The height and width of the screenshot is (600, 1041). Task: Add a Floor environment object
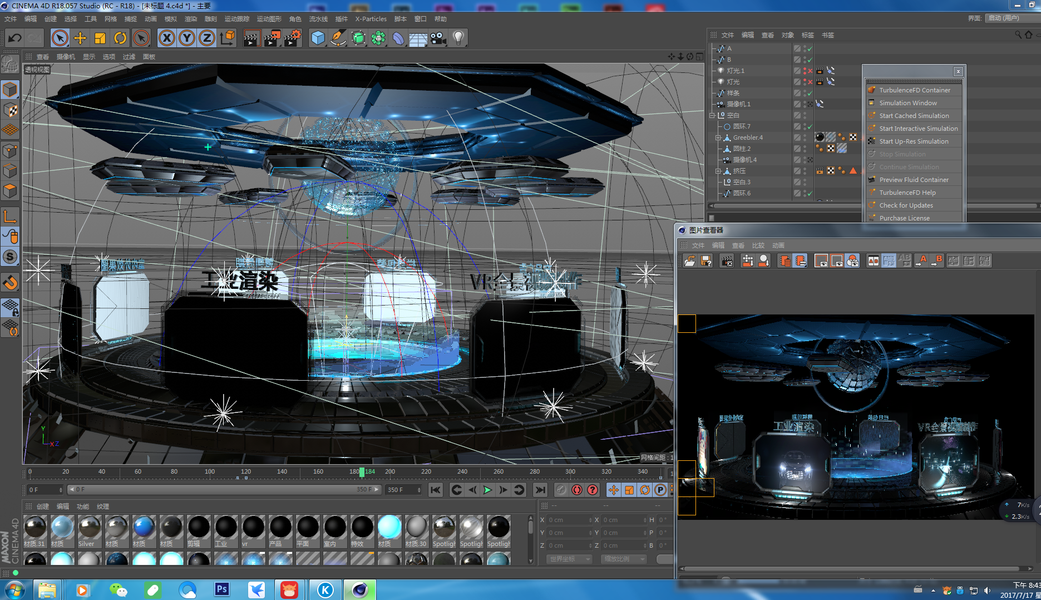click(418, 38)
